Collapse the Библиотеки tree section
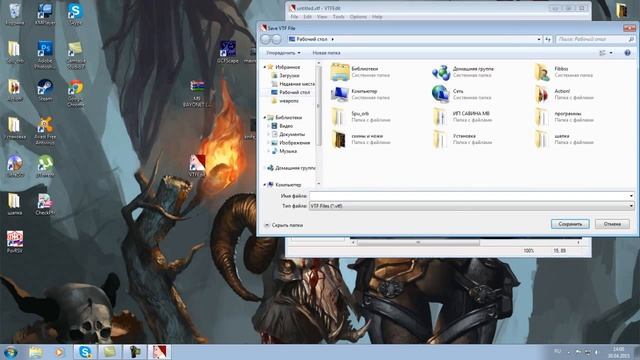Viewport: 640px width, 360px height. (264, 118)
